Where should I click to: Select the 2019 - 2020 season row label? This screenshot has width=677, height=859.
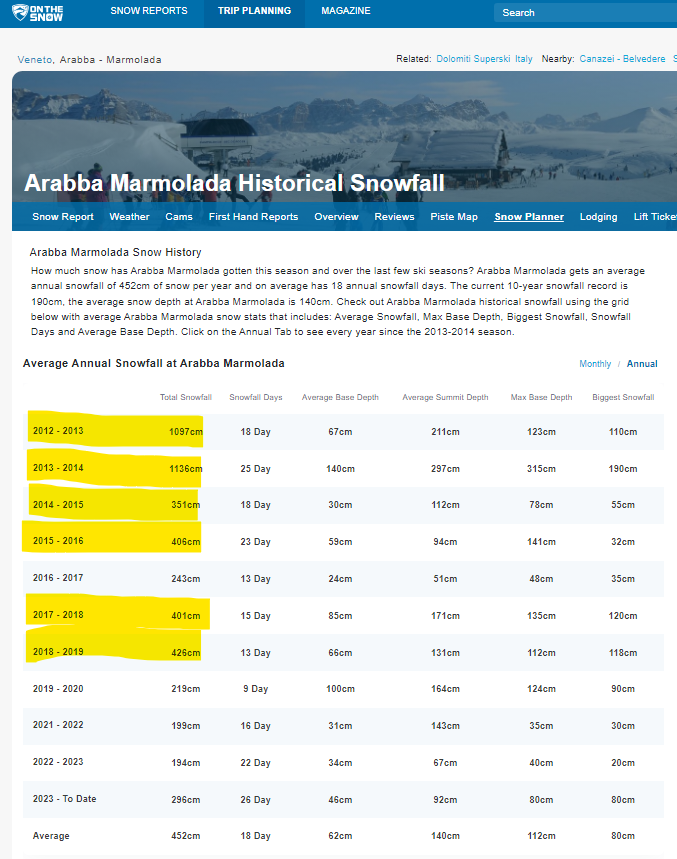(x=58, y=689)
